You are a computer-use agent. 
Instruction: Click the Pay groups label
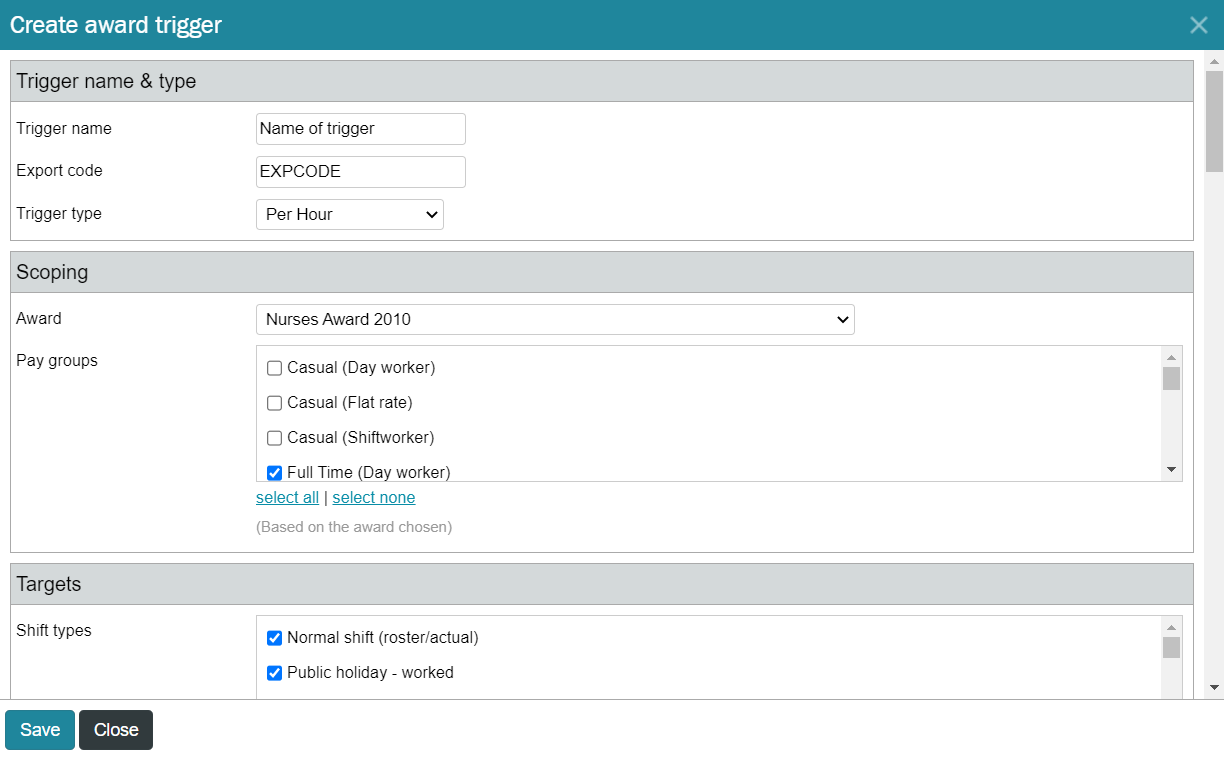click(x=57, y=360)
